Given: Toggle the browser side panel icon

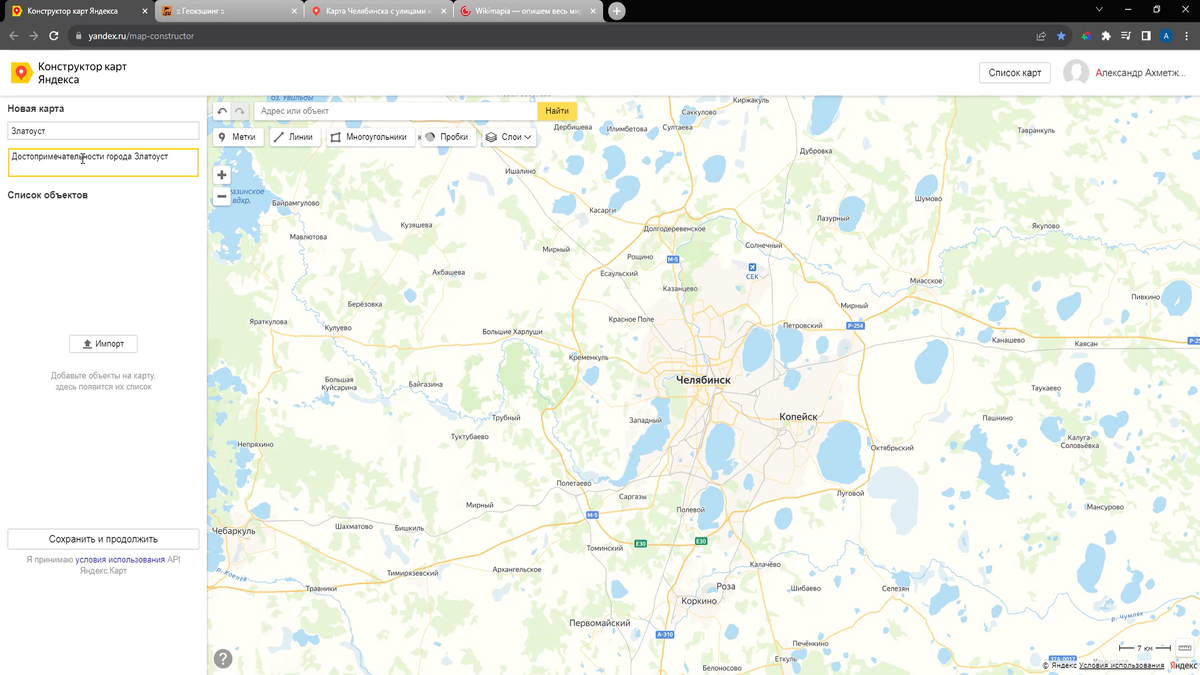Looking at the screenshot, I should pyautogui.click(x=1146, y=36).
